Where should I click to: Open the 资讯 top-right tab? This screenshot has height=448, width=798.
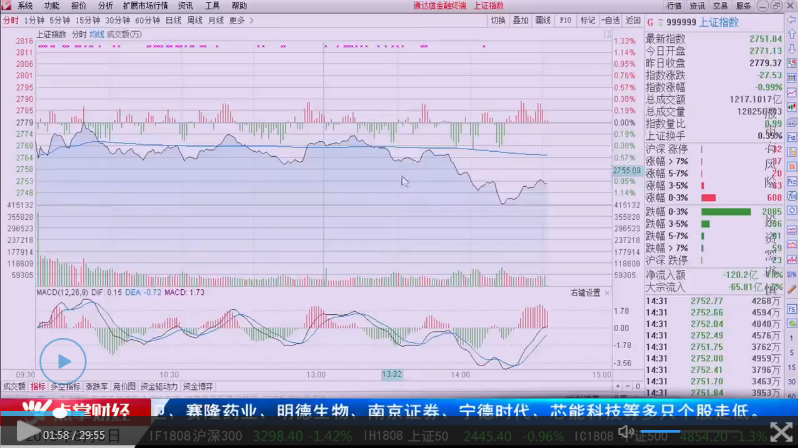(x=697, y=6)
